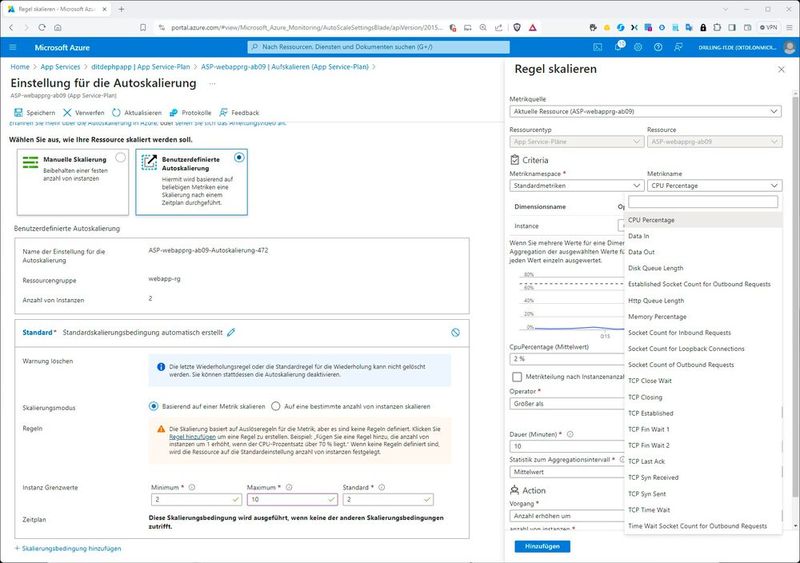Open the Brave shields icon

click(517, 28)
